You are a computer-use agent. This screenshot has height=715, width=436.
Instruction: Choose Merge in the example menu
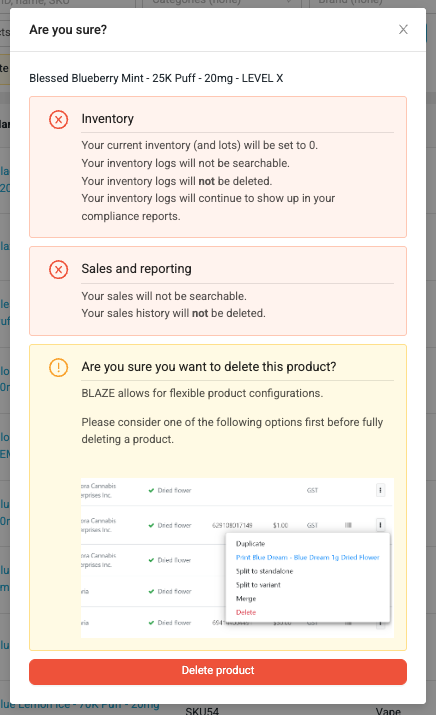click(246, 598)
